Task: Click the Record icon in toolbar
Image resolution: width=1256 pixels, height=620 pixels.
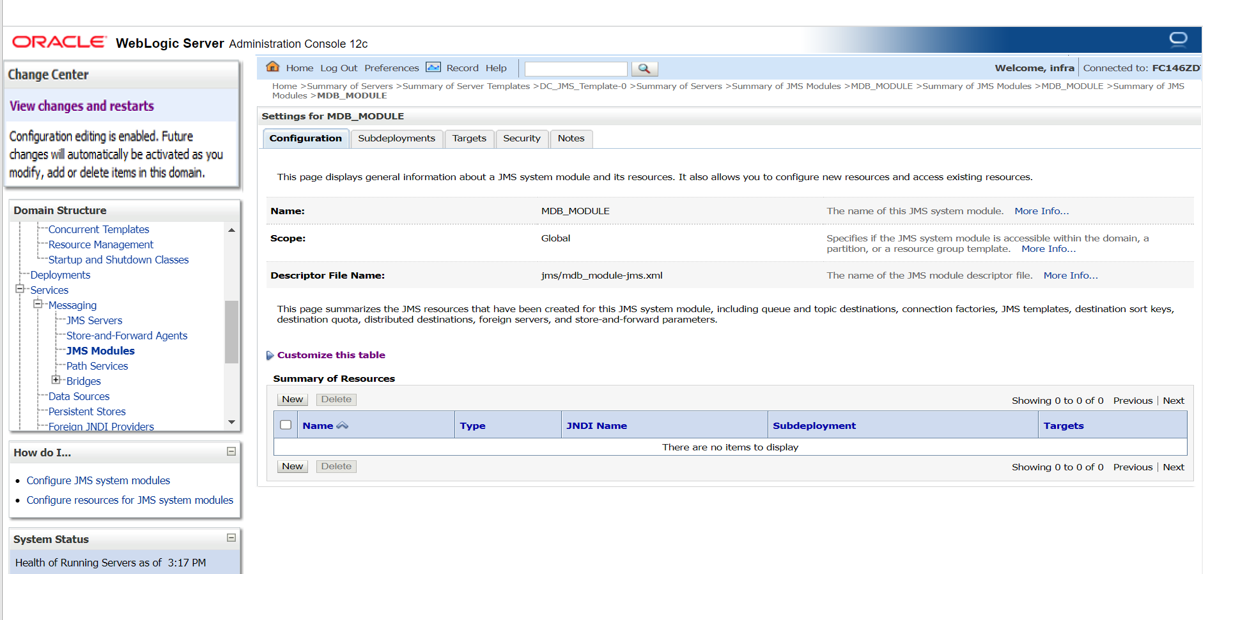Action: pyautogui.click(x=433, y=67)
